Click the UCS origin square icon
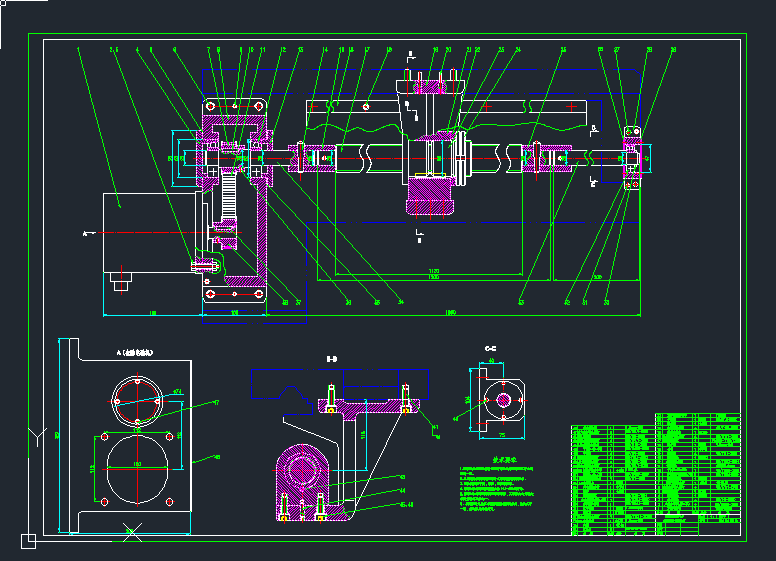 (x=28, y=541)
